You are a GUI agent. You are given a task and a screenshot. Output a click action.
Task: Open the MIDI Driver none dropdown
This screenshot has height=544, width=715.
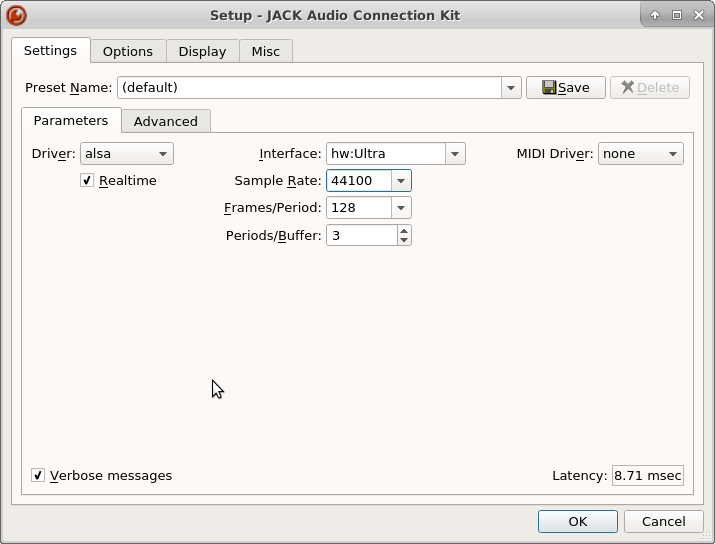click(x=641, y=154)
